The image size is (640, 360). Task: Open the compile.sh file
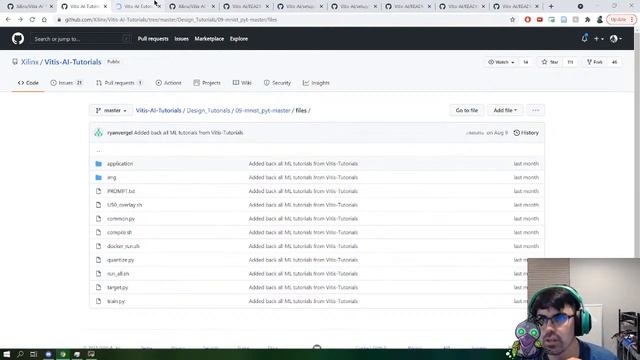(119, 232)
